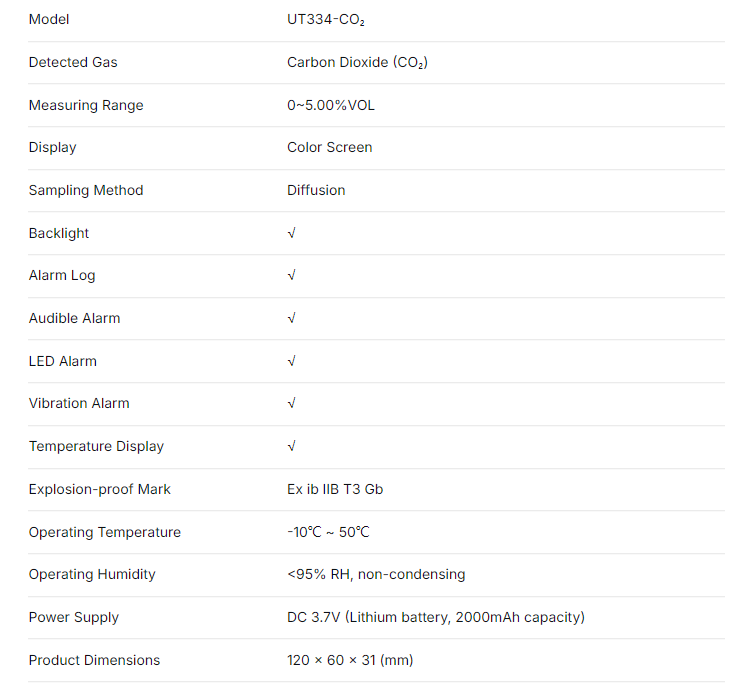
Task: Click the LED Alarm checkmark symbol
Action: pyautogui.click(x=291, y=361)
